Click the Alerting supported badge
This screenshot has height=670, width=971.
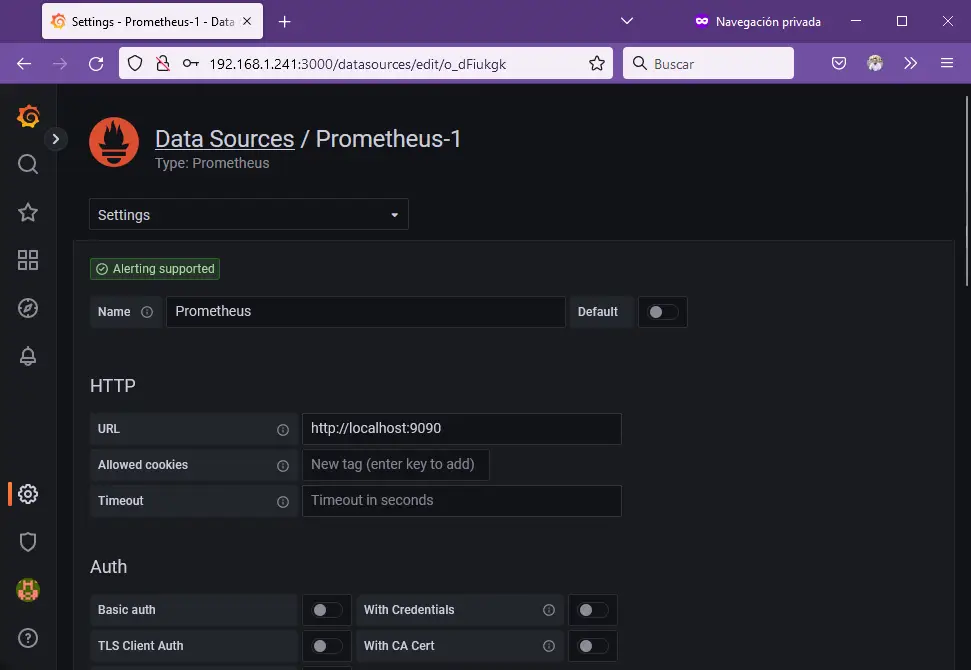[x=155, y=269]
